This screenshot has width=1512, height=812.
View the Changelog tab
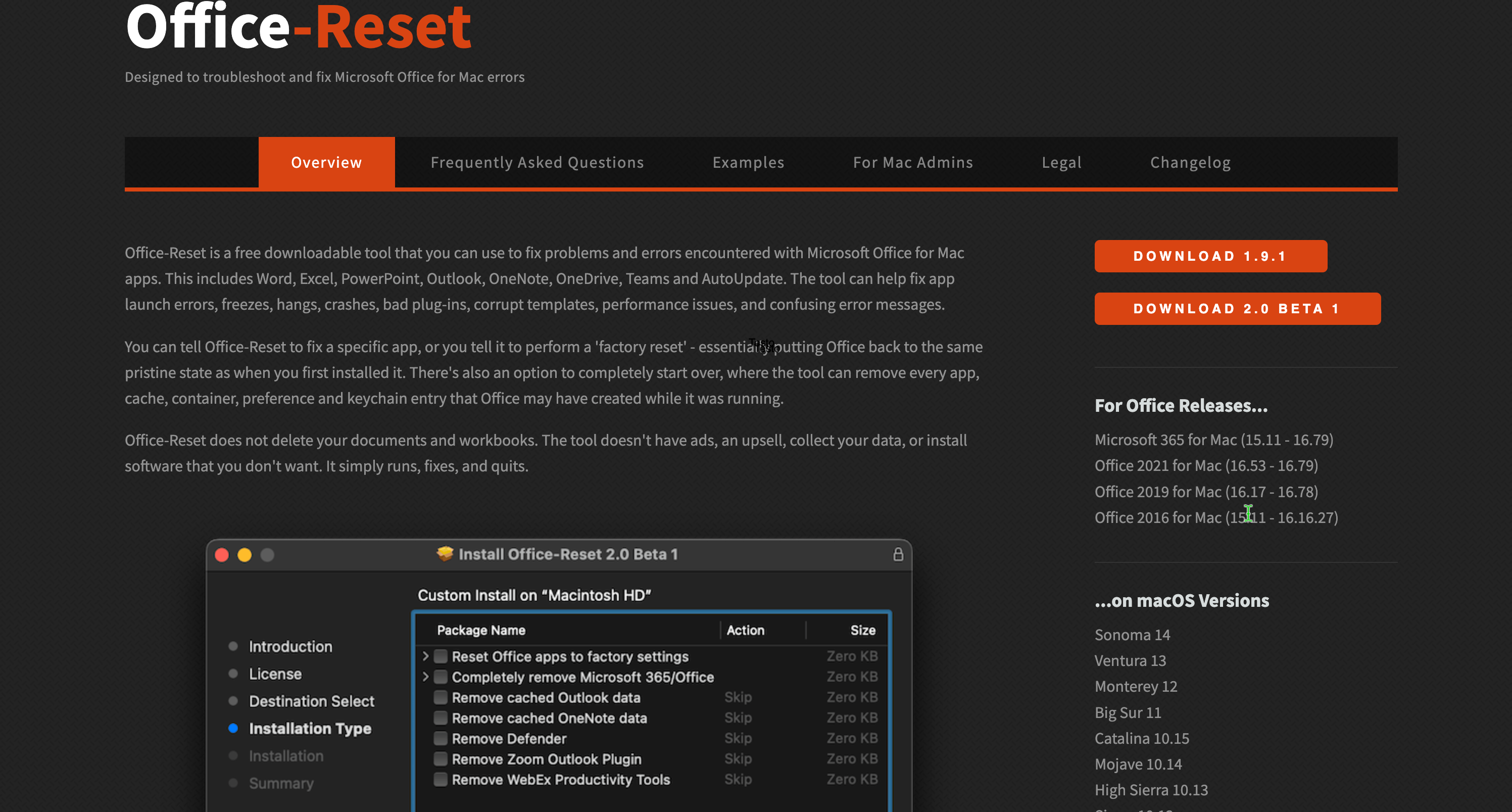tap(1190, 163)
